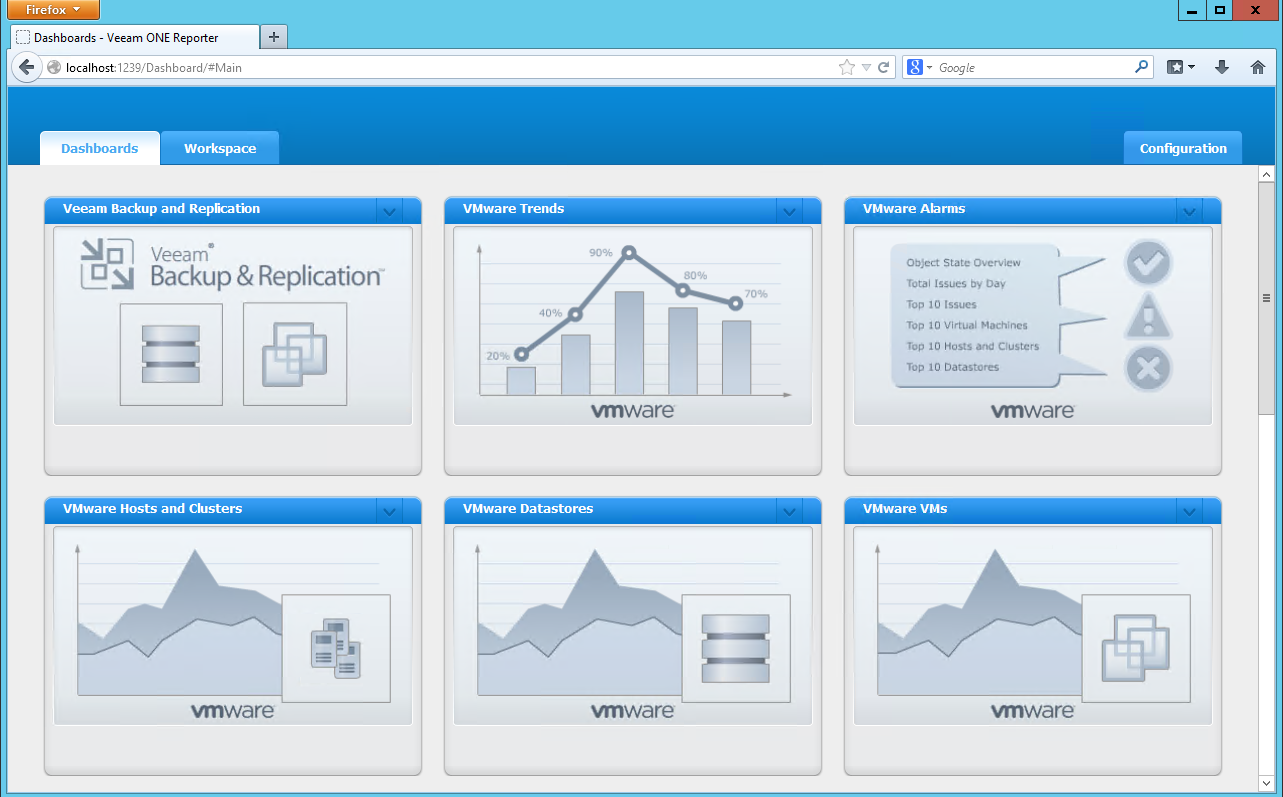Expand the Veeam Backup and Replication dropdown
This screenshot has height=797, width=1283.
[x=389, y=210]
